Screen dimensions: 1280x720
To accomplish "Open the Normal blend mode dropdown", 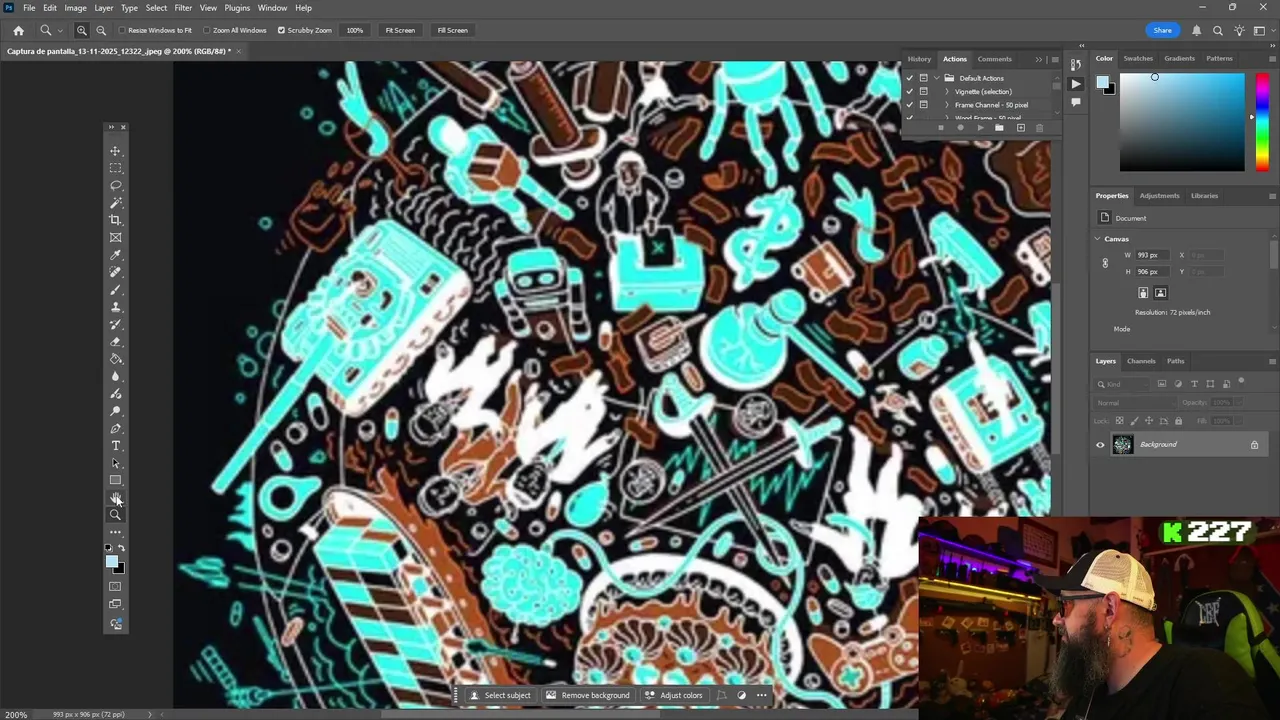I will pos(1134,403).
